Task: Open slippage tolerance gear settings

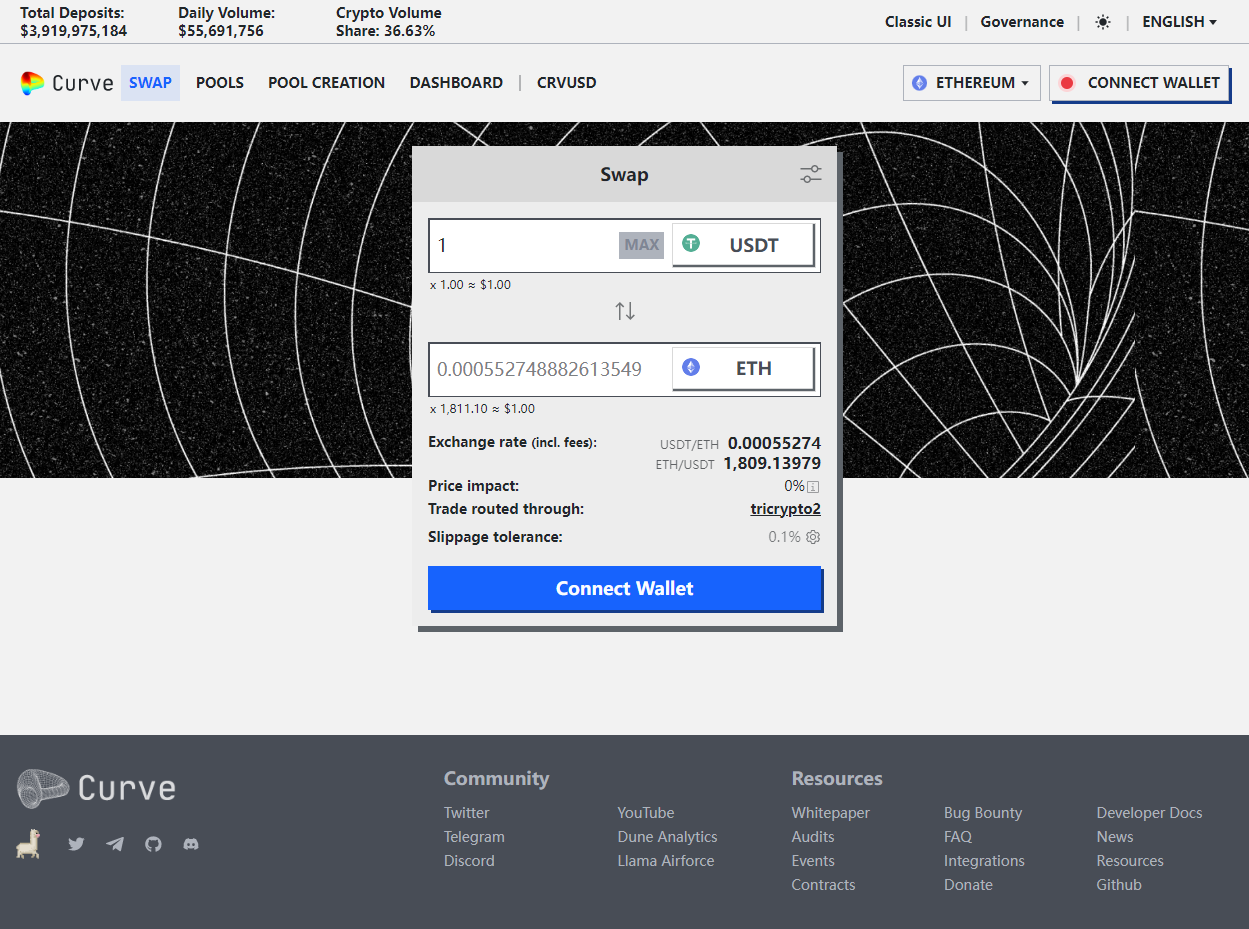Action: (813, 537)
